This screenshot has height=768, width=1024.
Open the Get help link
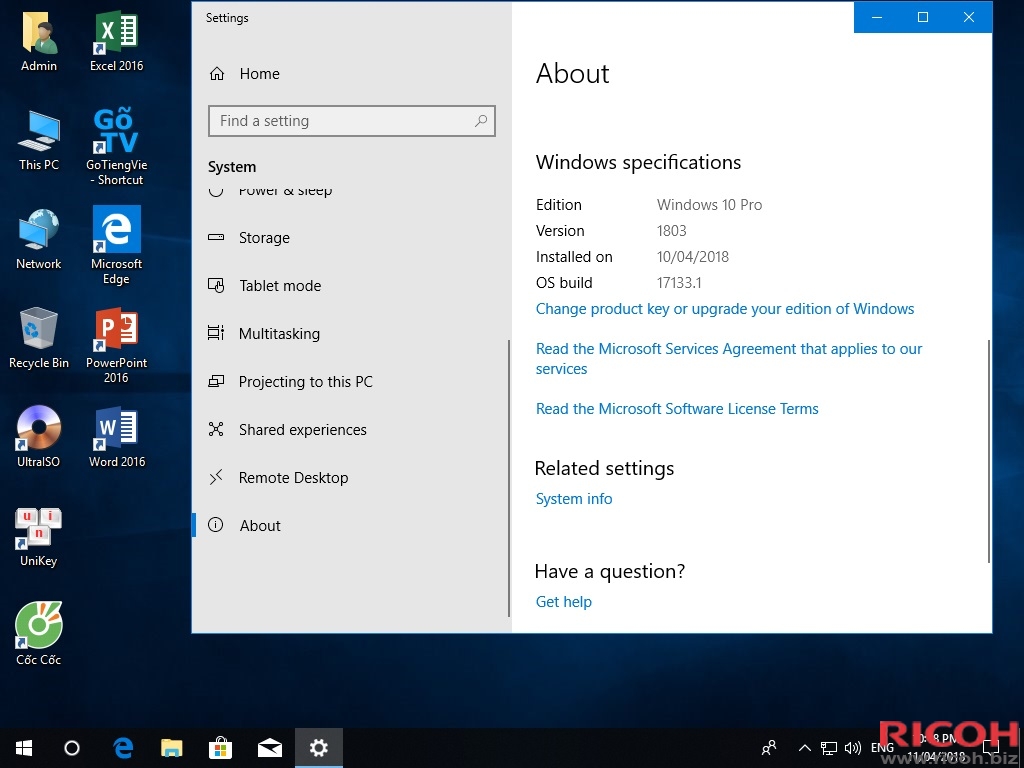pos(563,601)
